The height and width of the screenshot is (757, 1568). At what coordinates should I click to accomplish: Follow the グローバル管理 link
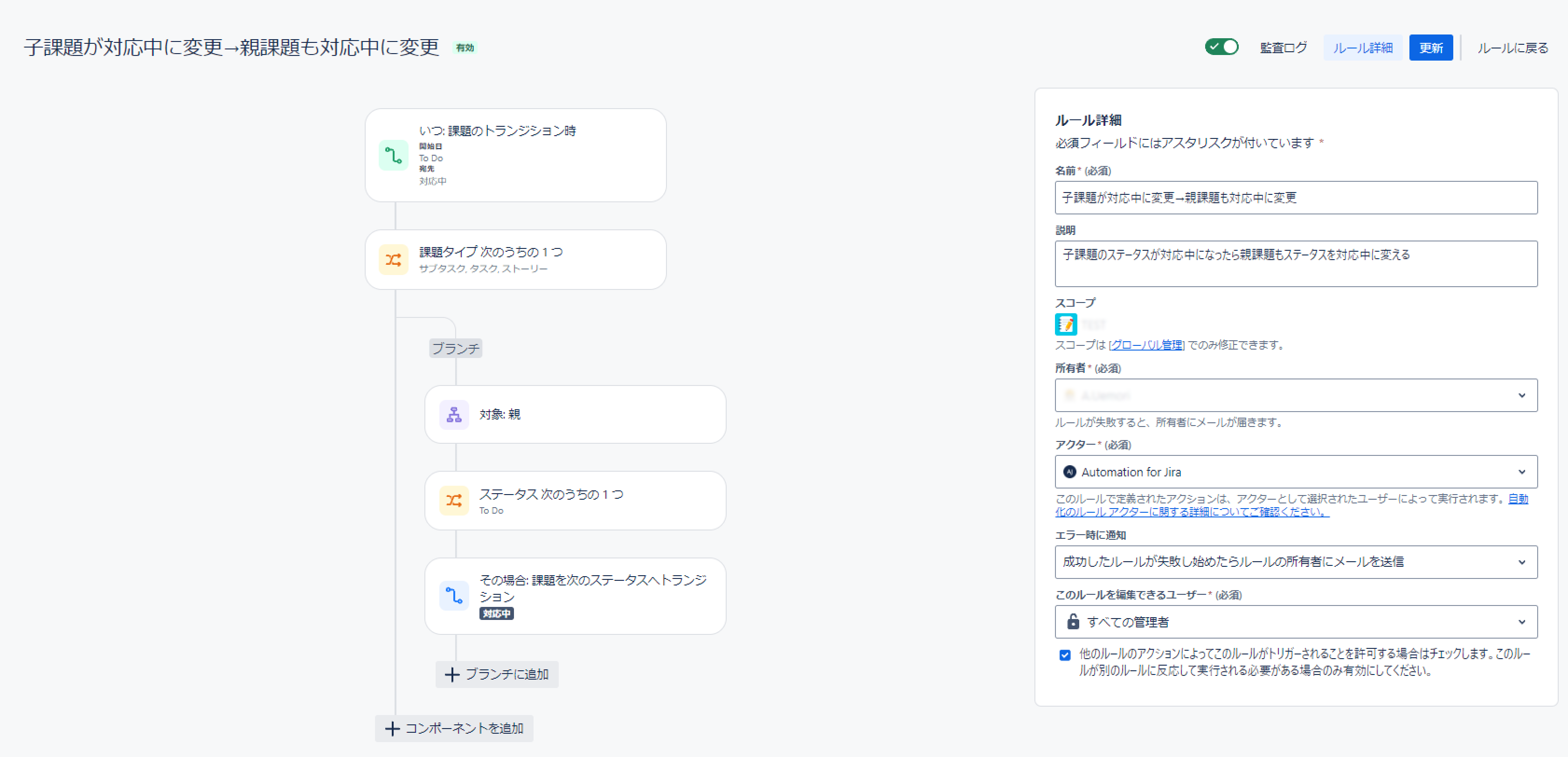pos(1146,345)
